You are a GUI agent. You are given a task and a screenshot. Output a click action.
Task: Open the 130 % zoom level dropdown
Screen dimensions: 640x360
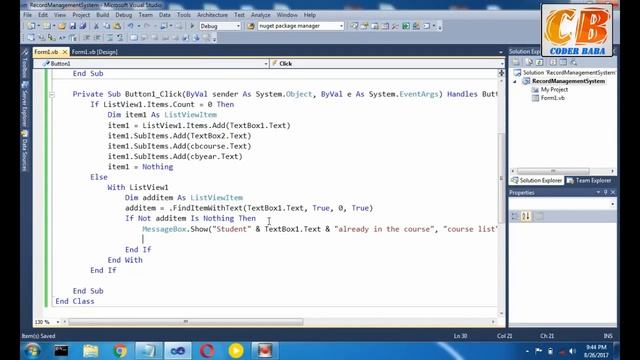58,322
